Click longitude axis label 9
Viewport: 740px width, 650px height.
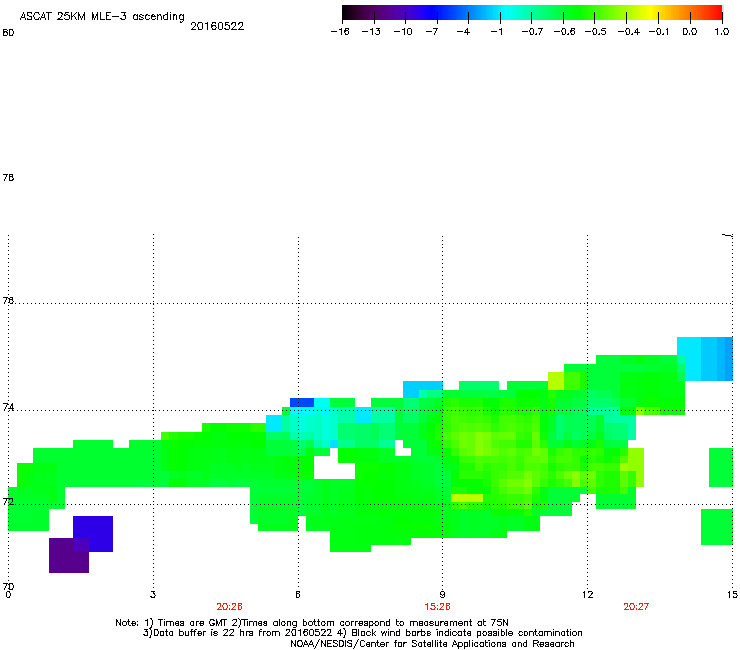[x=442, y=595]
